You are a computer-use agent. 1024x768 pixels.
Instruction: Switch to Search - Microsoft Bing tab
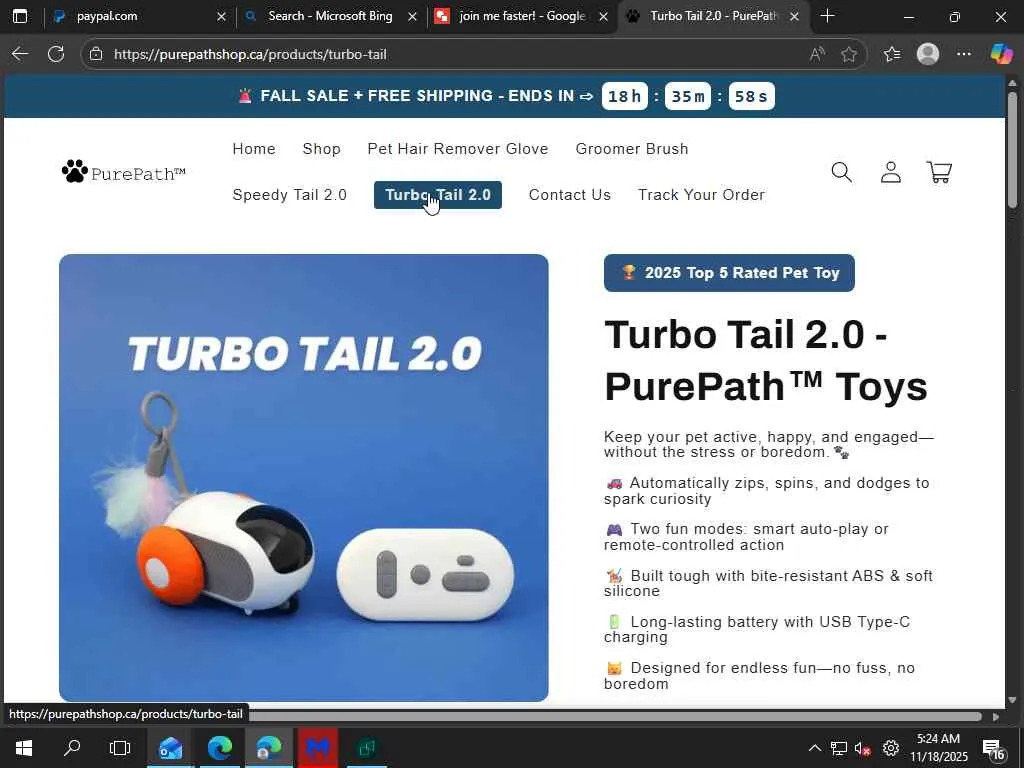coord(330,16)
